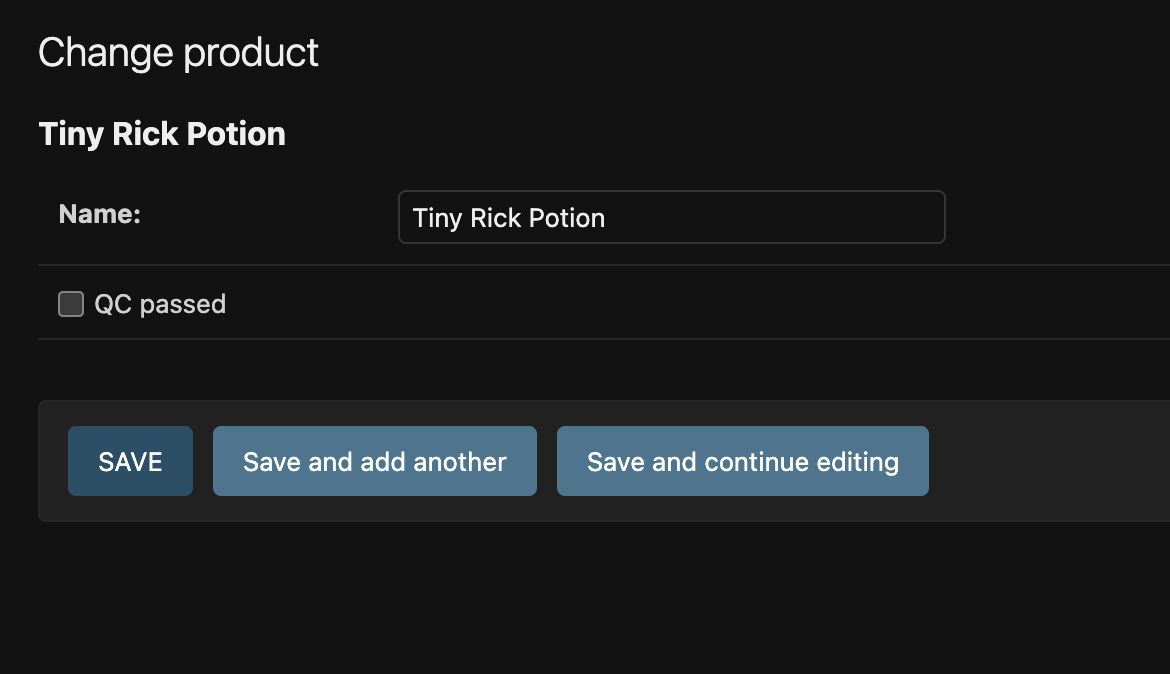Place cursor in Tiny Rick Potion input
Viewport: 1170px width, 674px height.
tap(671, 217)
